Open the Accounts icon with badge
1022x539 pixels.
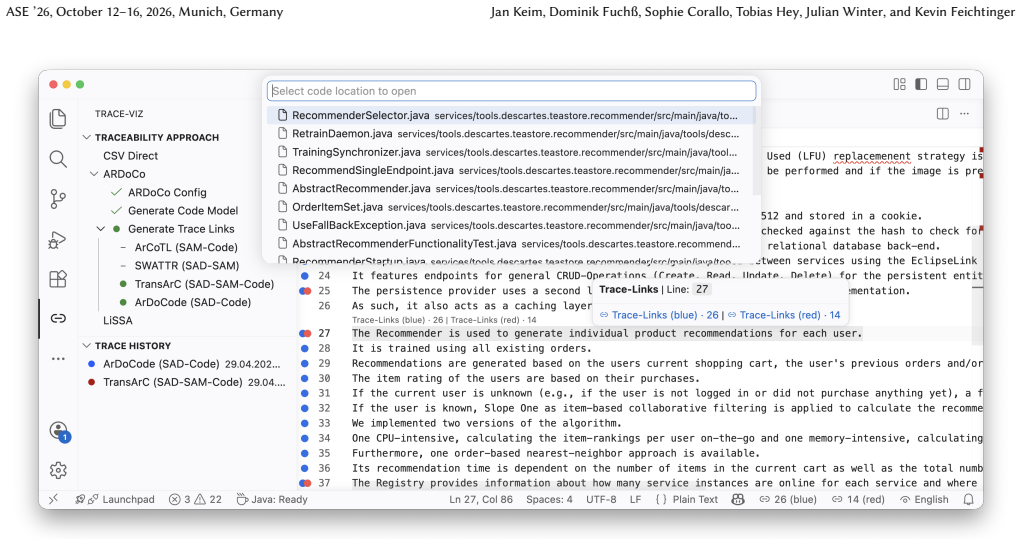coord(59,431)
